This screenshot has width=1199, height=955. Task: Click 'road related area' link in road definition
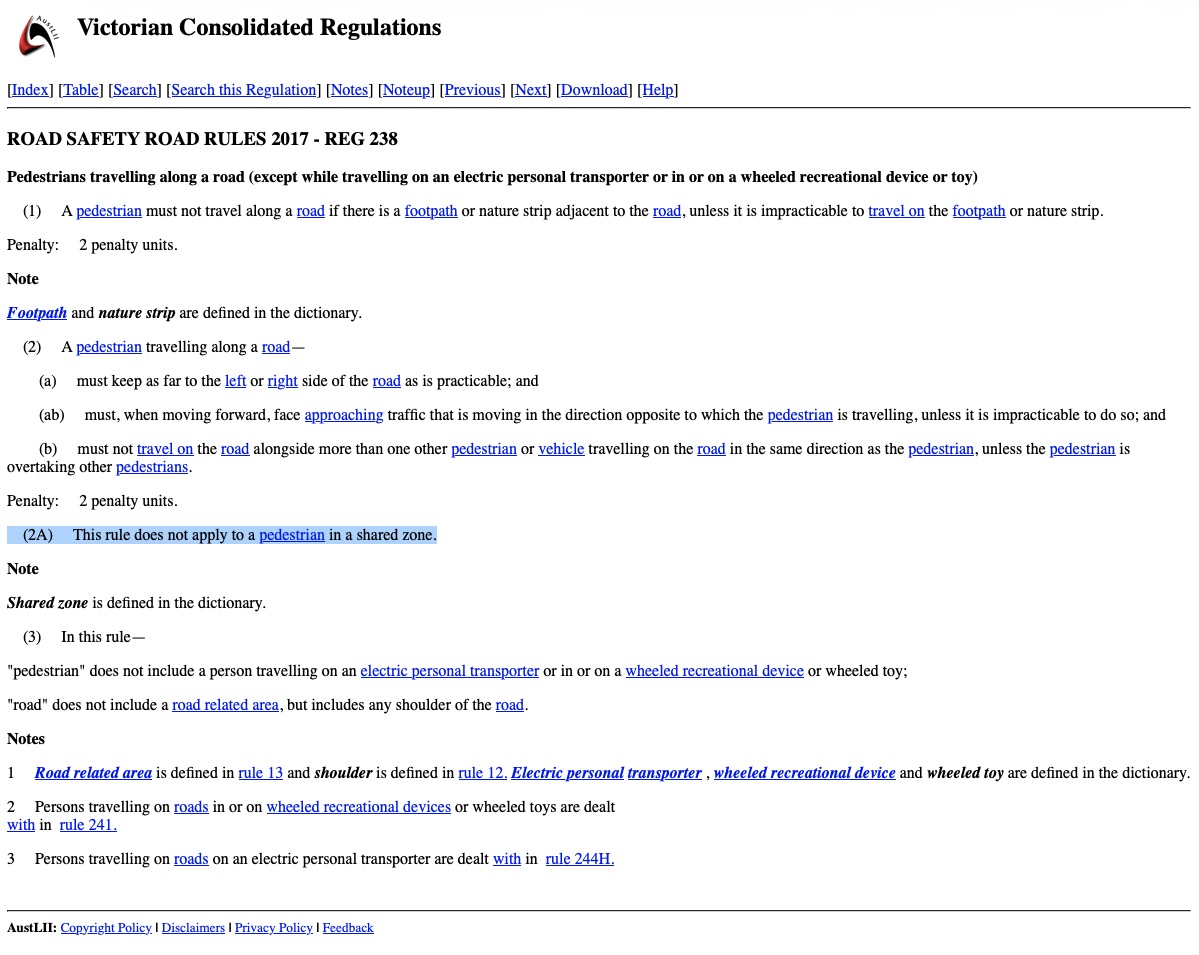(225, 705)
